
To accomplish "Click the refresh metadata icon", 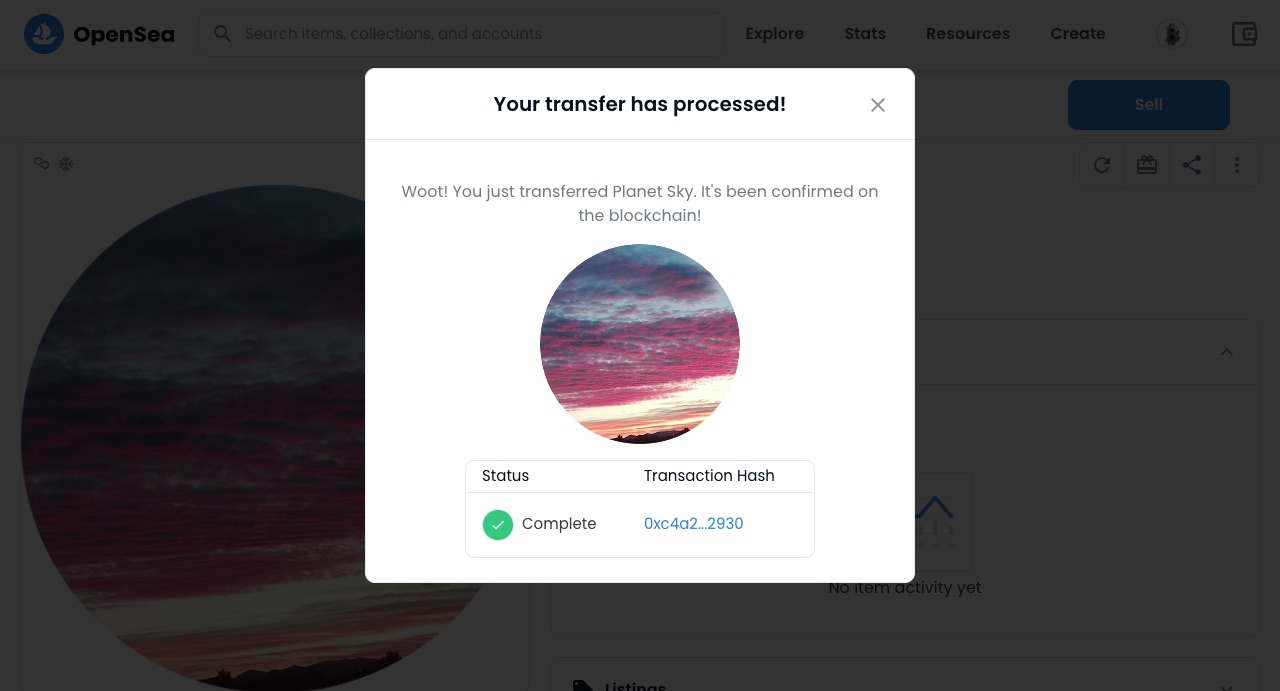I will tap(1102, 165).
